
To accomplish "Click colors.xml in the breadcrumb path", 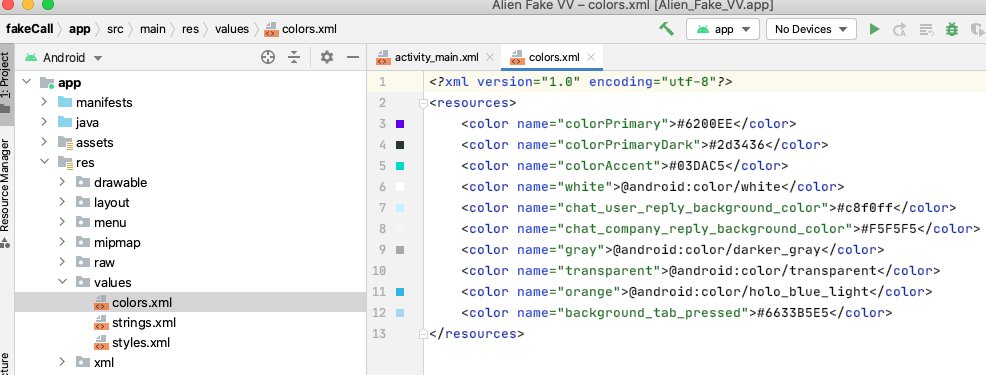I will point(302,29).
